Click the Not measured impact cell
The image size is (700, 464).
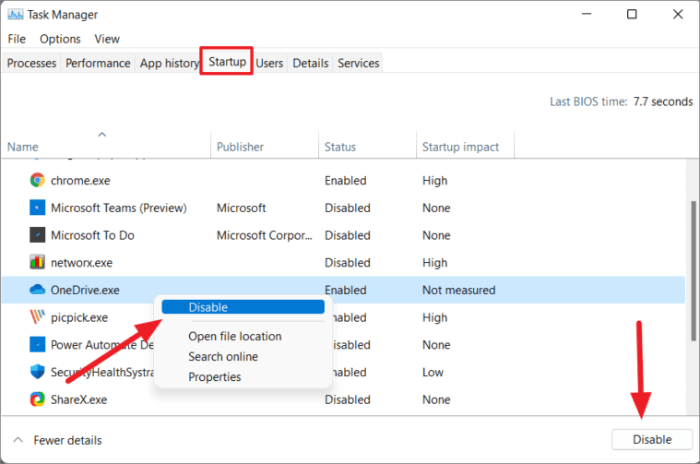(x=459, y=290)
